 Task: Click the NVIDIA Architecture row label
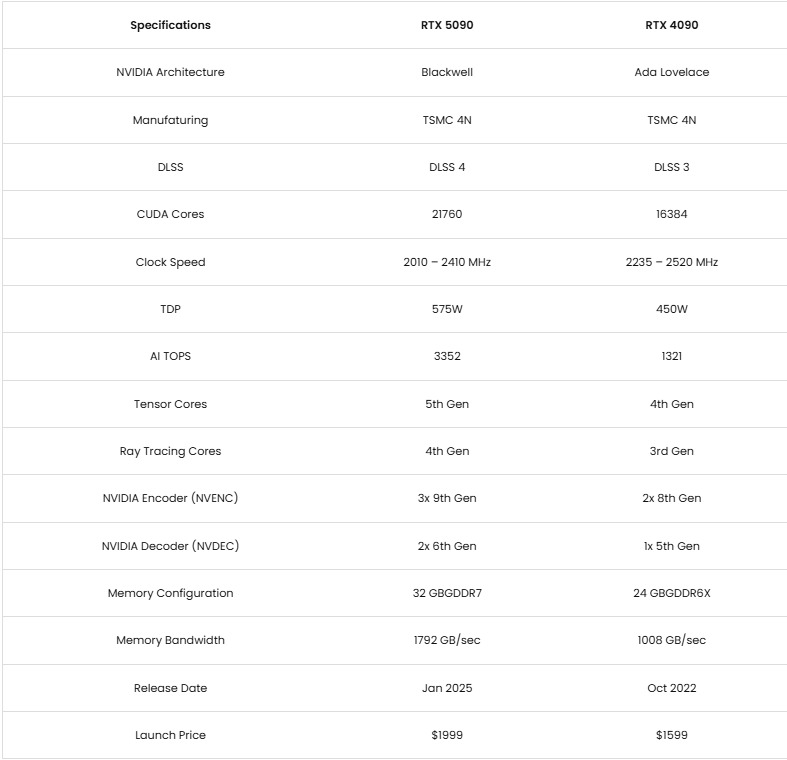click(170, 72)
